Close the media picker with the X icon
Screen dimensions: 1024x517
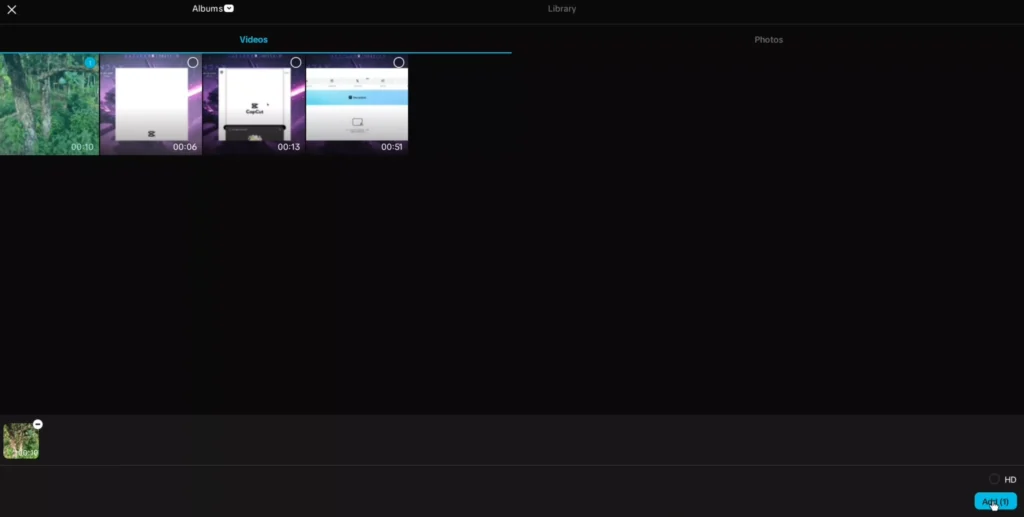pyautogui.click(x=12, y=10)
